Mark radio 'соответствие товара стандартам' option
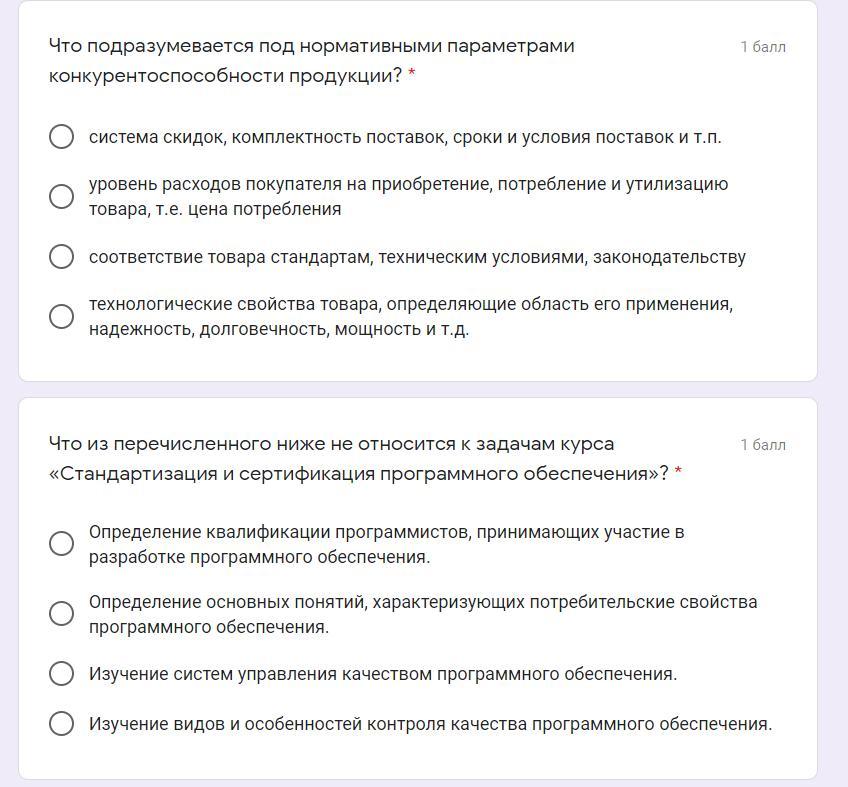This screenshot has height=787, width=848. pos(61,256)
